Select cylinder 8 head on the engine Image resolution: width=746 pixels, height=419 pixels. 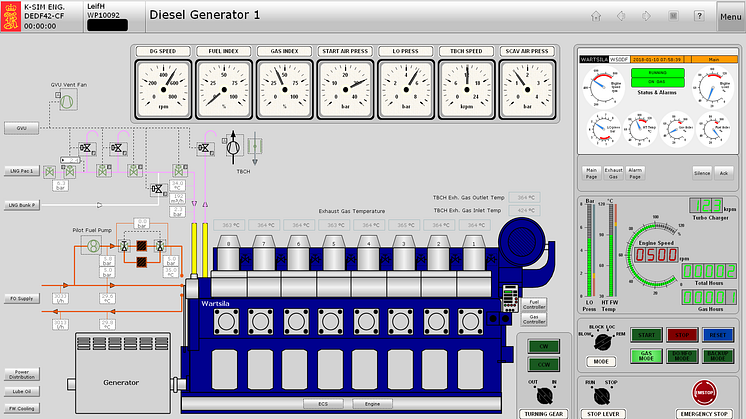[x=228, y=254]
